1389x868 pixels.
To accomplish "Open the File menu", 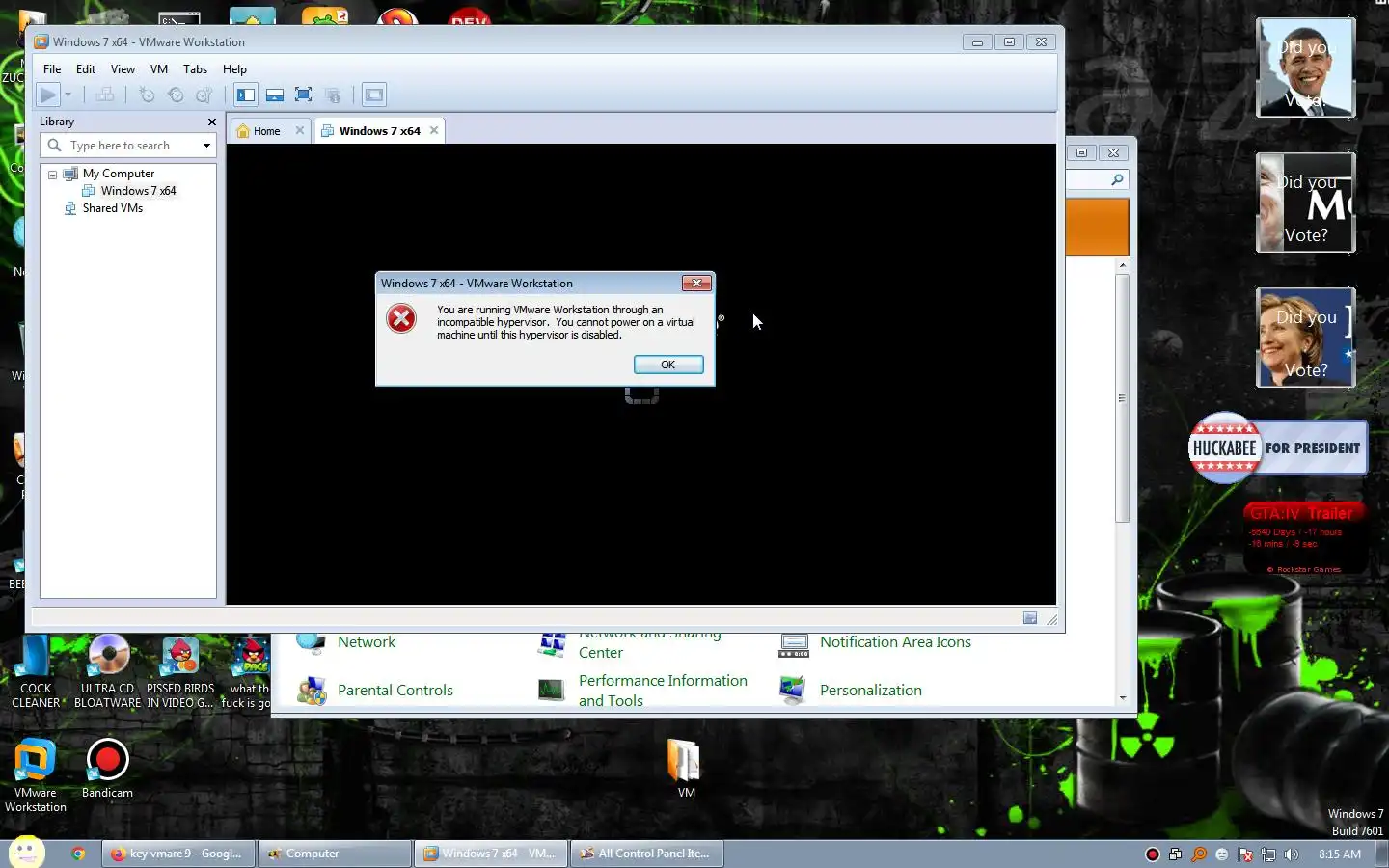I will click(52, 69).
